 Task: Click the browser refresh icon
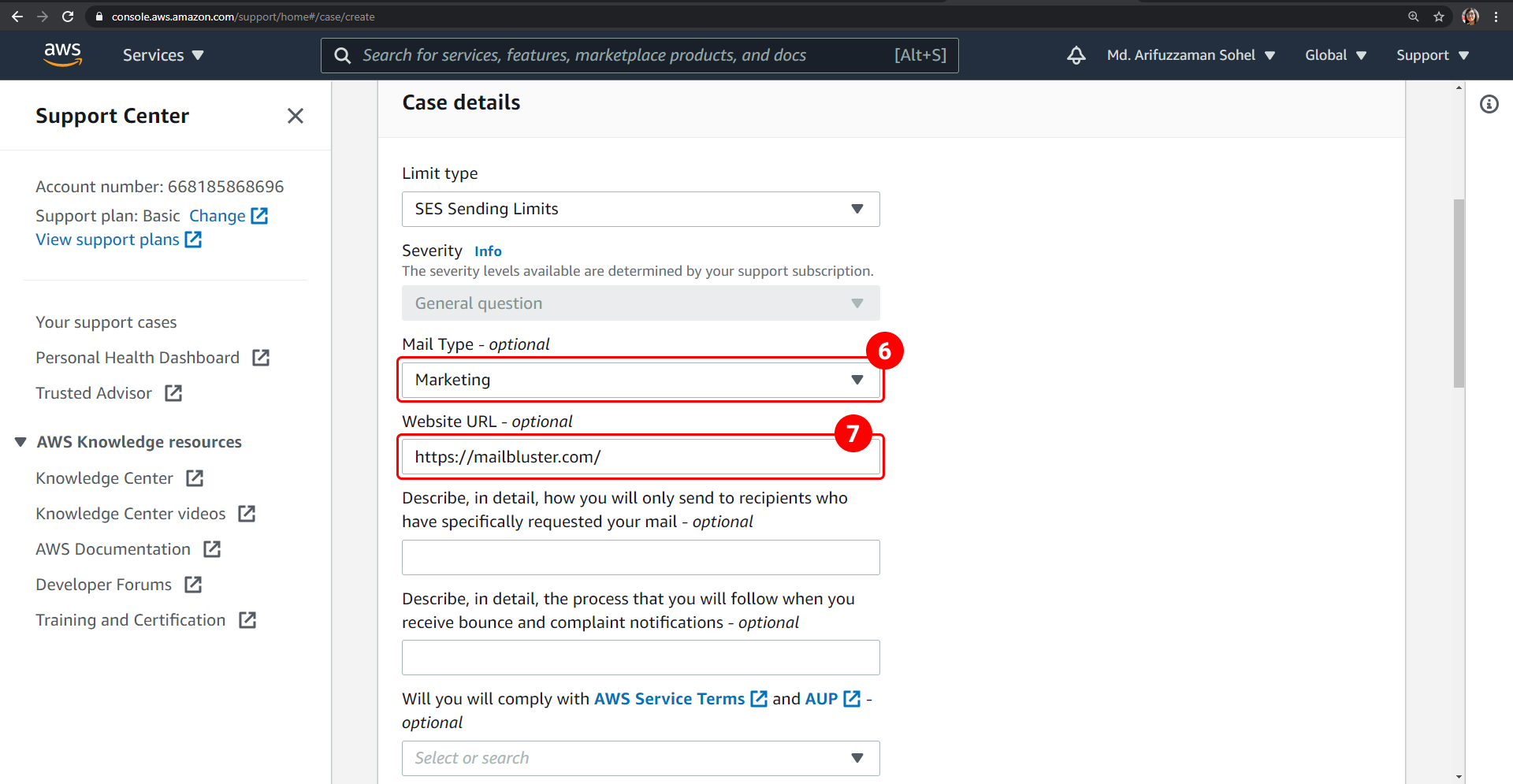[x=68, y=16]
